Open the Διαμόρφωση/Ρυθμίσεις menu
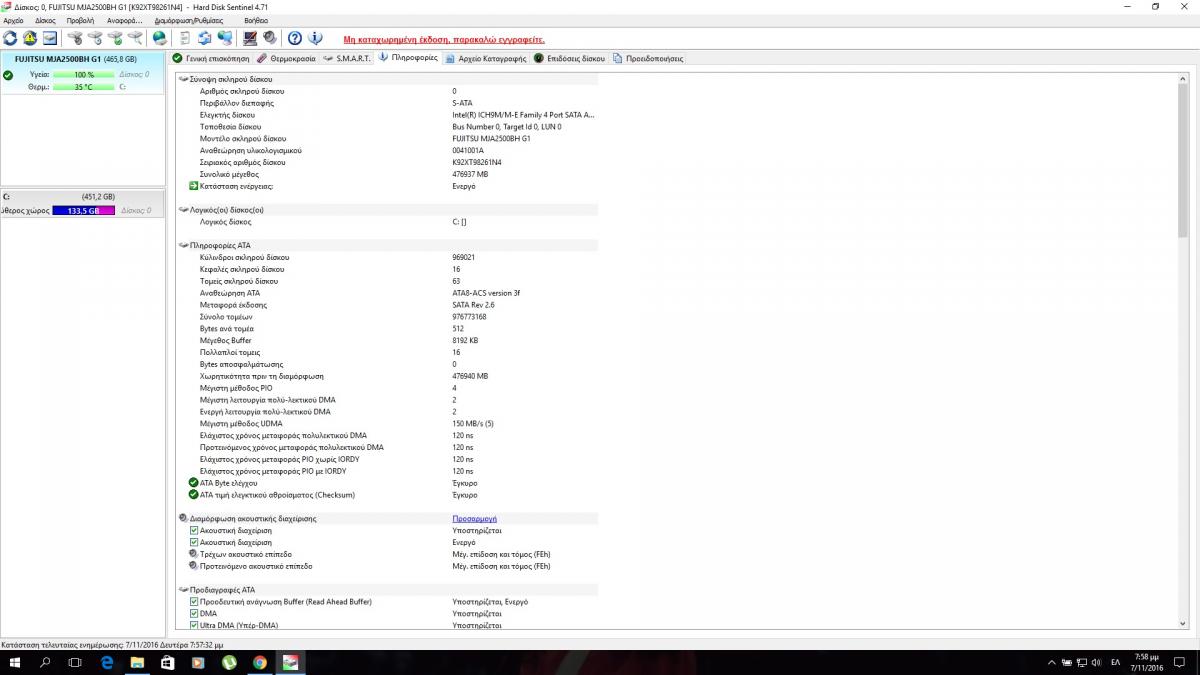The width and height of the screenshot is (1200, 675). [189, 20]
